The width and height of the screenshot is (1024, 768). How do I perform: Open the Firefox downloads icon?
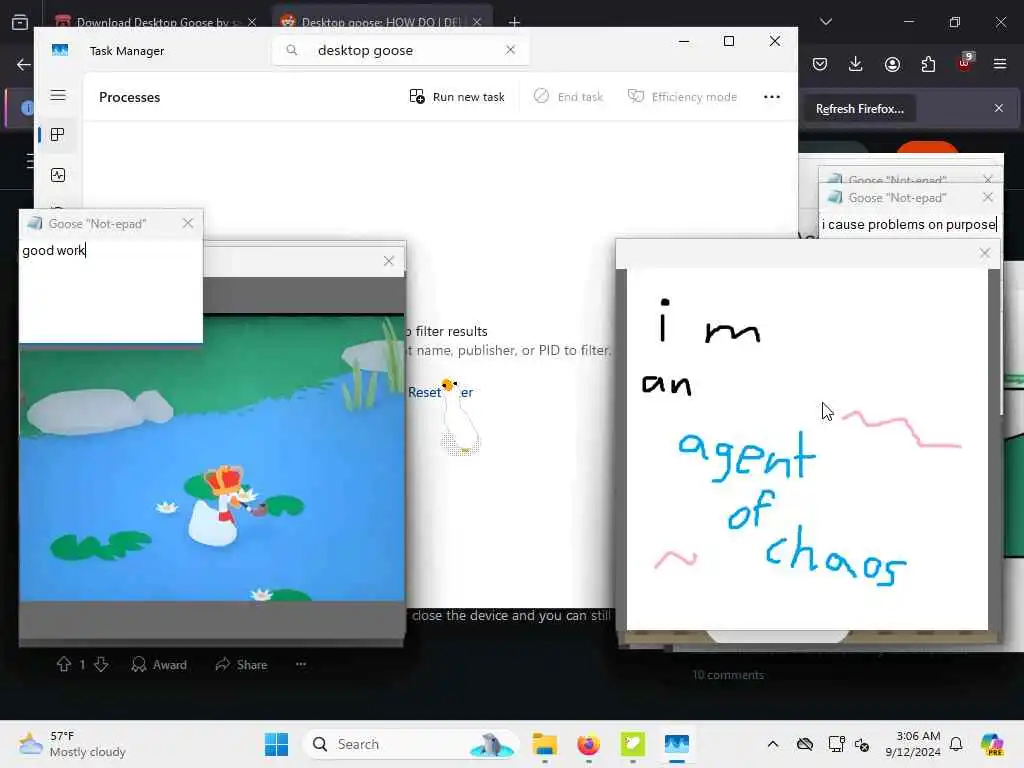click(x=856, y=64)
